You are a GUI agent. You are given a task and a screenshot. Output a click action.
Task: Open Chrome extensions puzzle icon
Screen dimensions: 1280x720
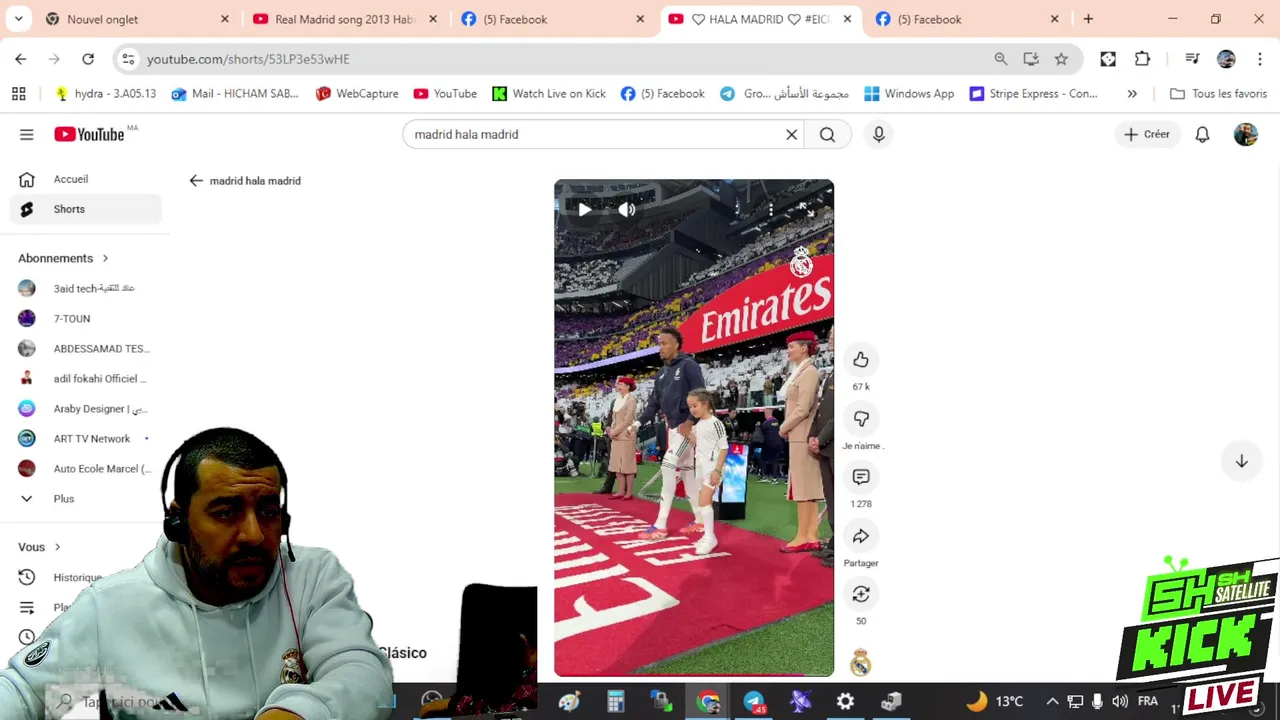click(1143, 59)
